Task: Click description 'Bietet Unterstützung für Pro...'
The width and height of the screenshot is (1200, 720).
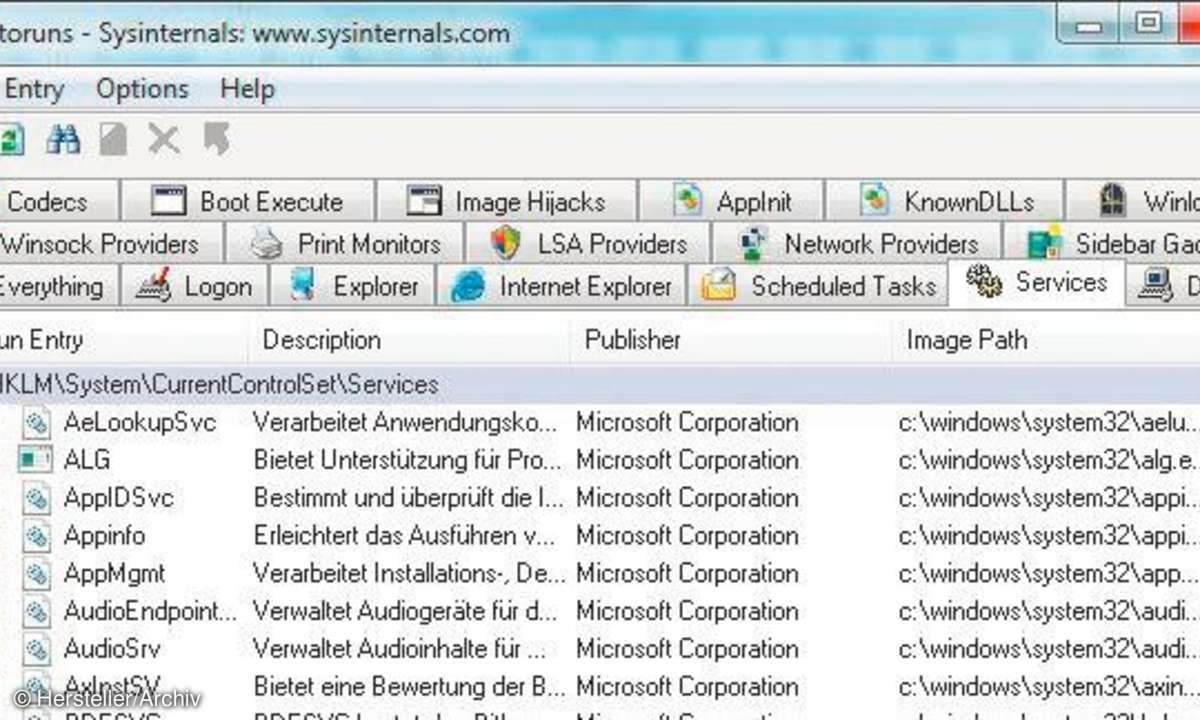Action: click(x=408, y=461)
